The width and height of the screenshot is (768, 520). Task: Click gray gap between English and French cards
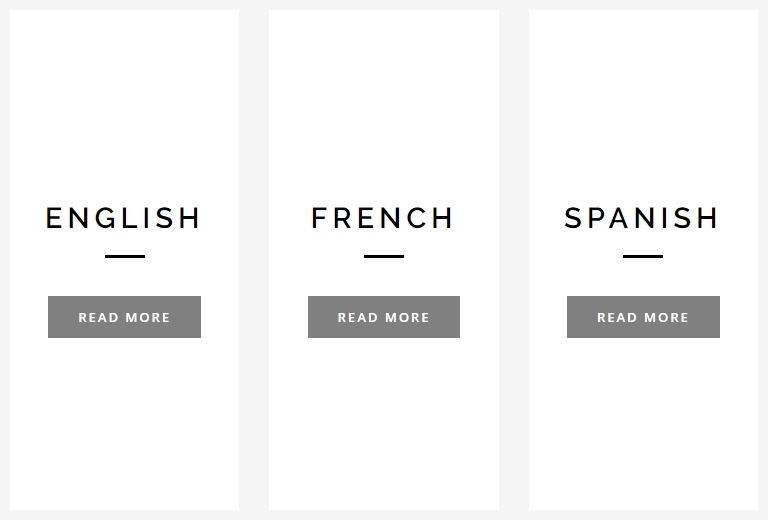pyautogui.click(x=254, y=260)
